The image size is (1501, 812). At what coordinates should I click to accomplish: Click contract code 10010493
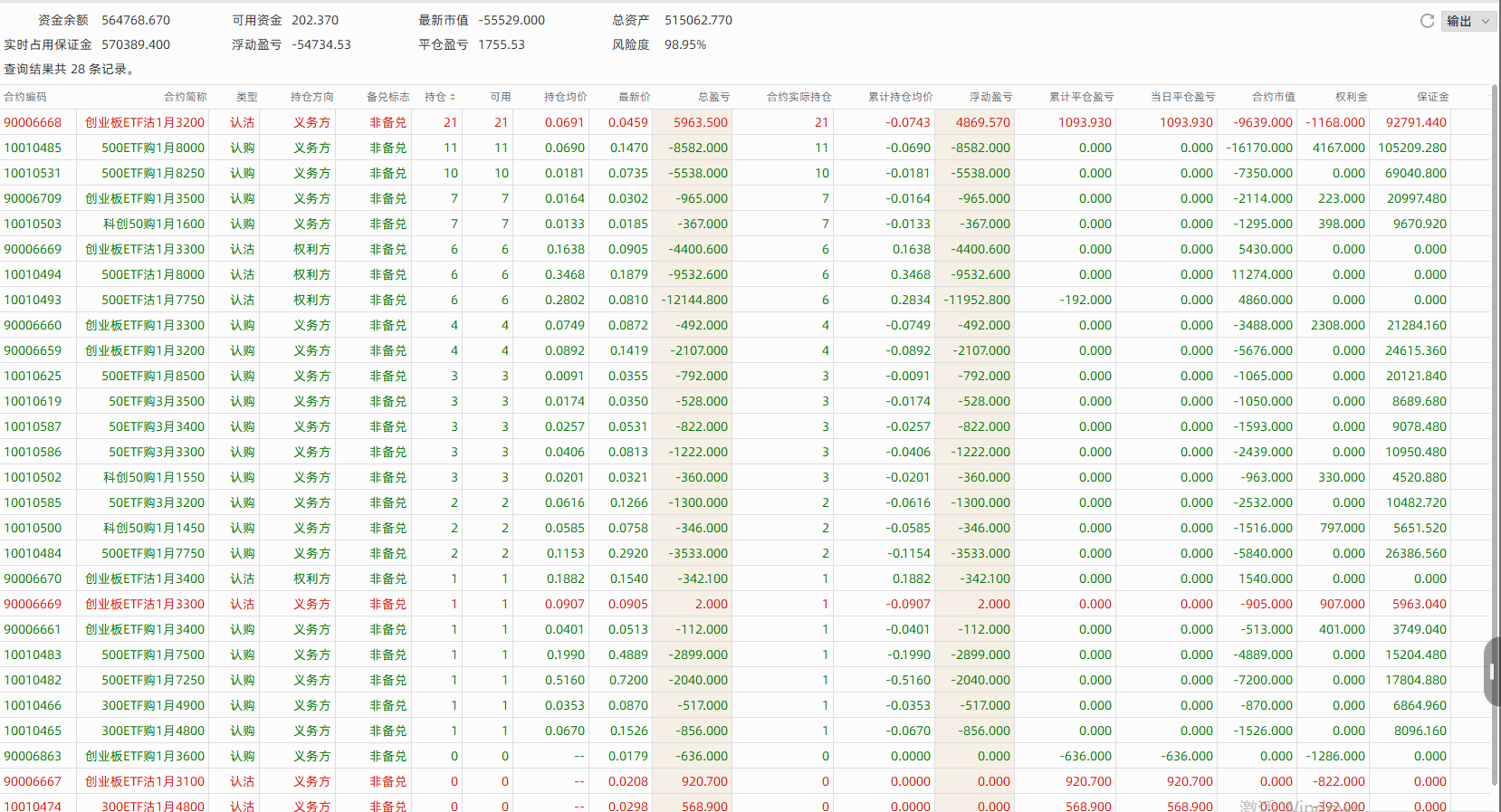click(33, 300)
